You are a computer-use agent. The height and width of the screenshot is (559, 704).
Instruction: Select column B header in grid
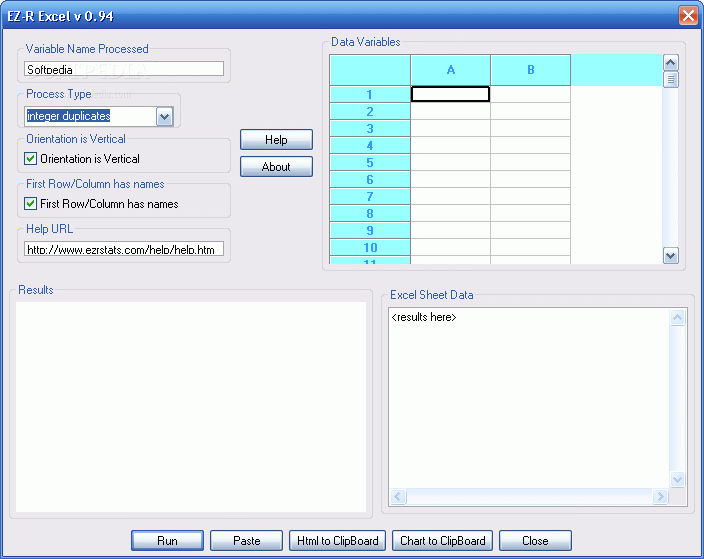pyautogui.click(x=530, y=70)
